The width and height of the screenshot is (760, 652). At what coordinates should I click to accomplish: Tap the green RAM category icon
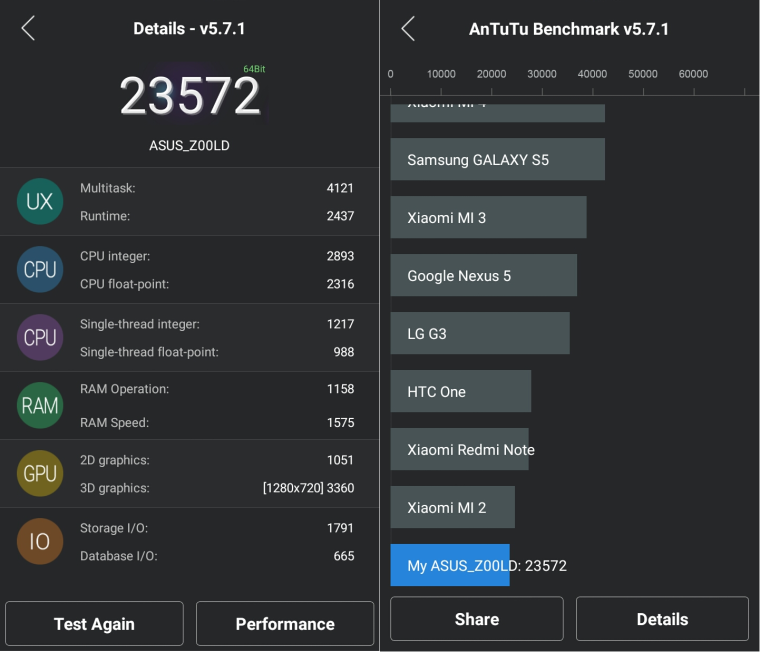[40, 406]
